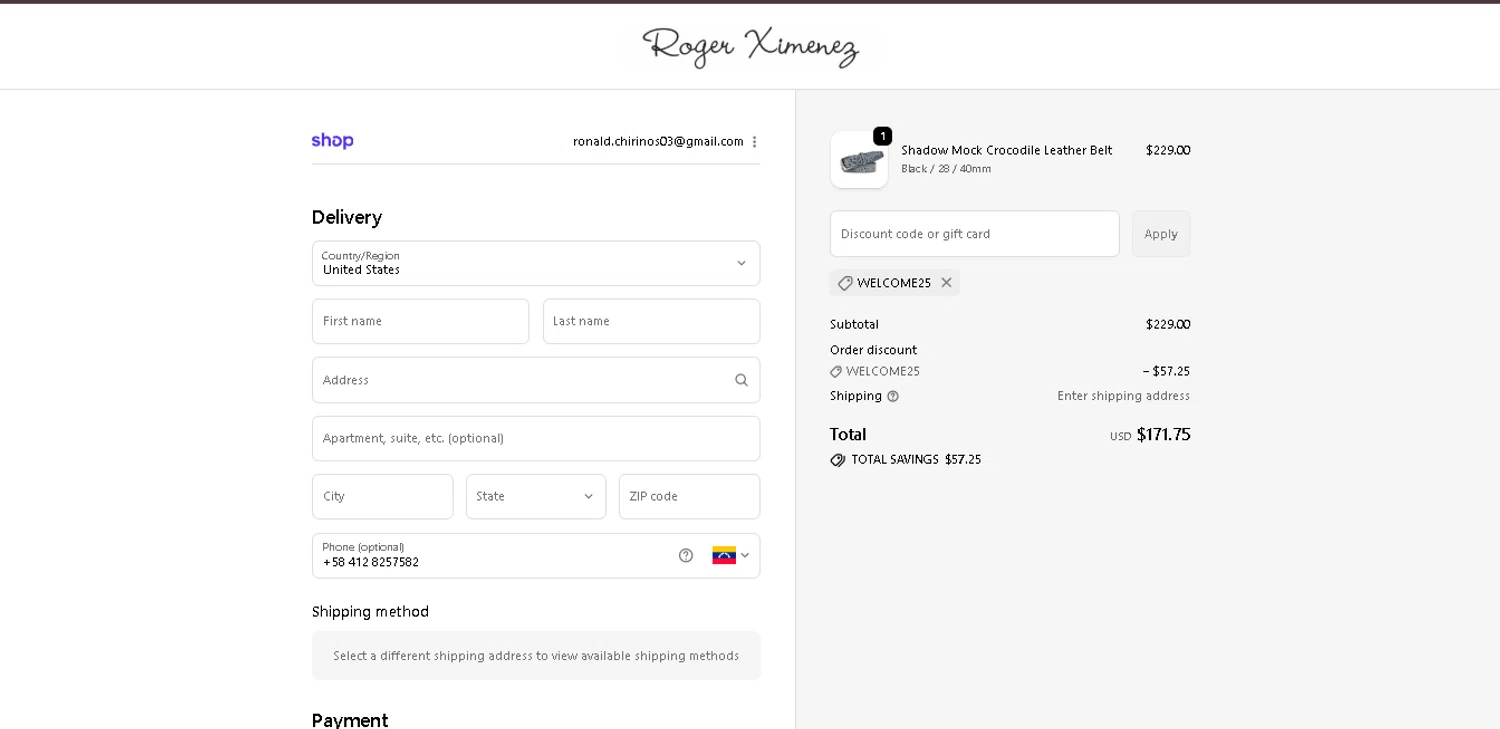Viewport: 1500px width, 729px height.
Task: Click the Shadow Mock Crocodile Leather Belt title
Action: pos(1006,151)
